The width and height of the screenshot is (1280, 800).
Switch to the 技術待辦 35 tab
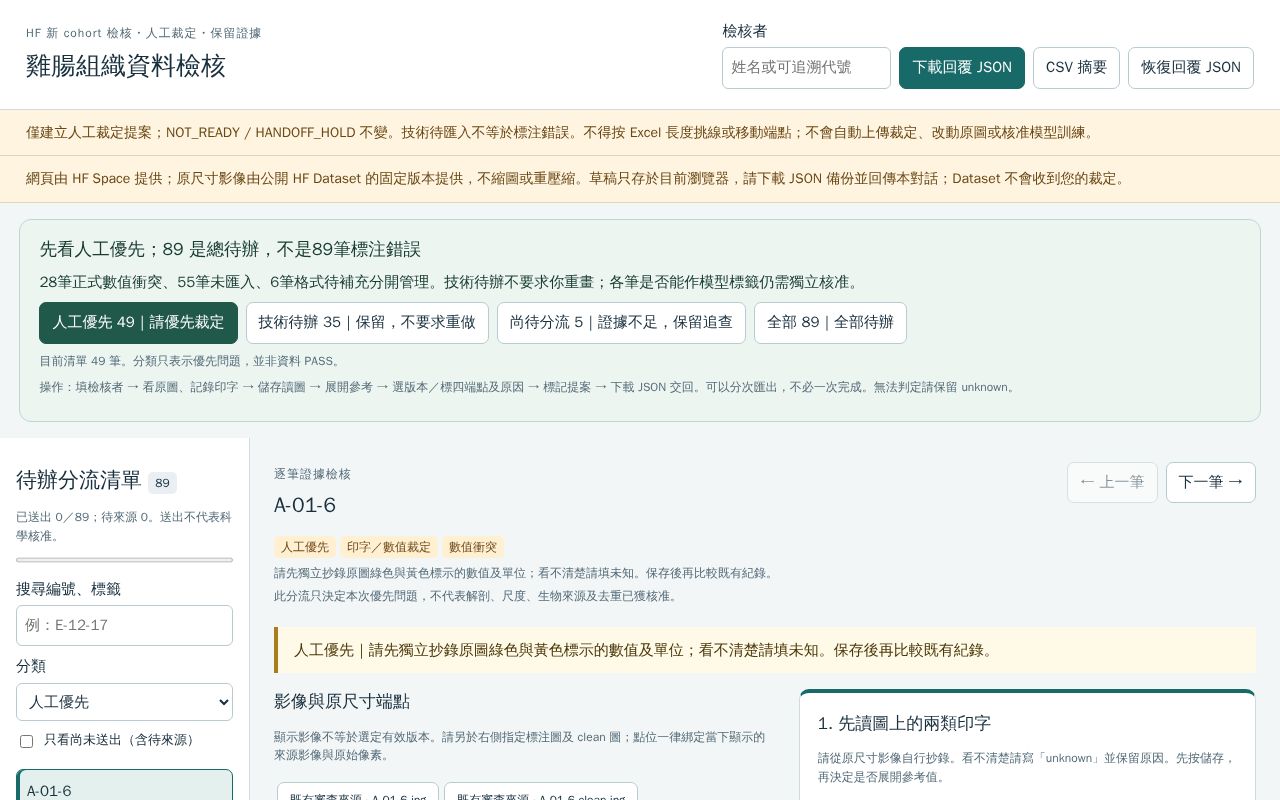[x=367, y=323]
